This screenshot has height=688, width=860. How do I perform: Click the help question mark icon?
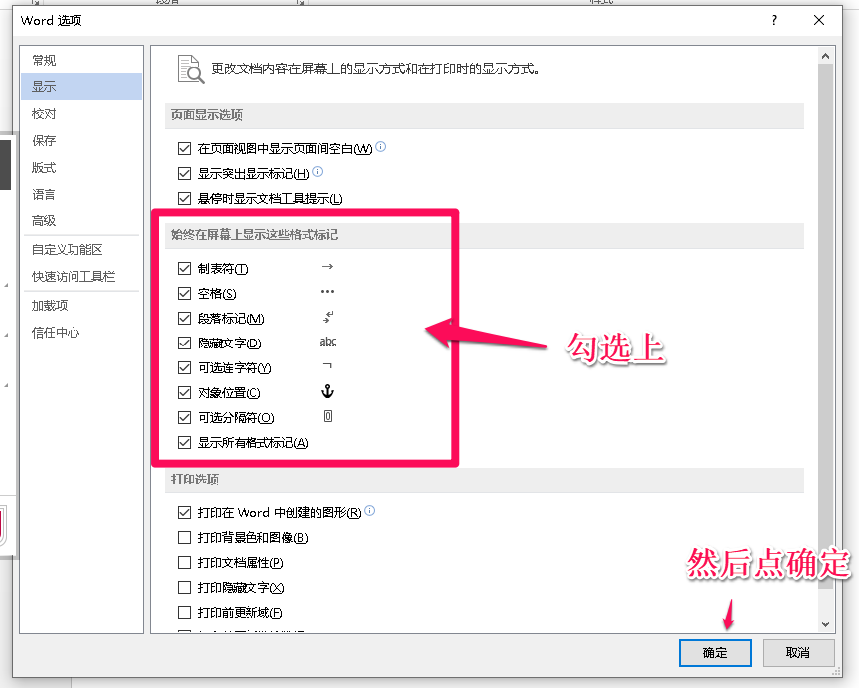coord(774,20)
